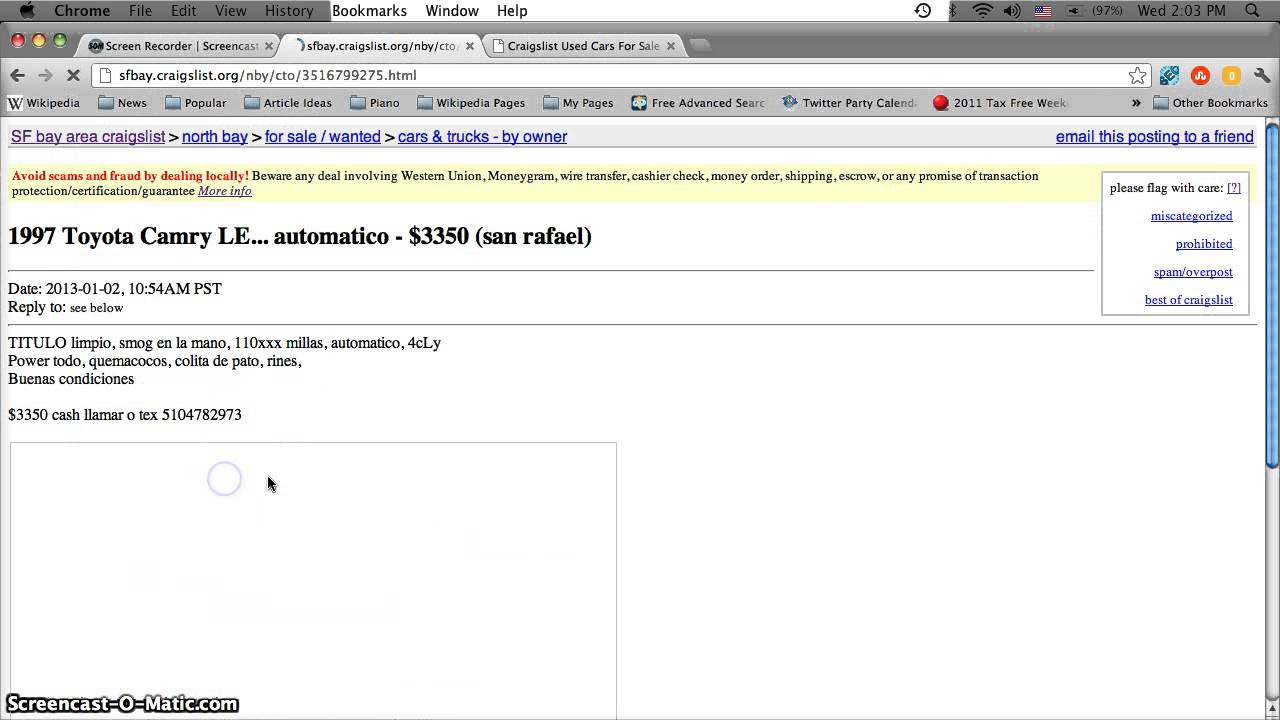This screenshot has width=1280, height=720.
Task: Open the Wi-Fi status menu
Action: pos(982,10)
